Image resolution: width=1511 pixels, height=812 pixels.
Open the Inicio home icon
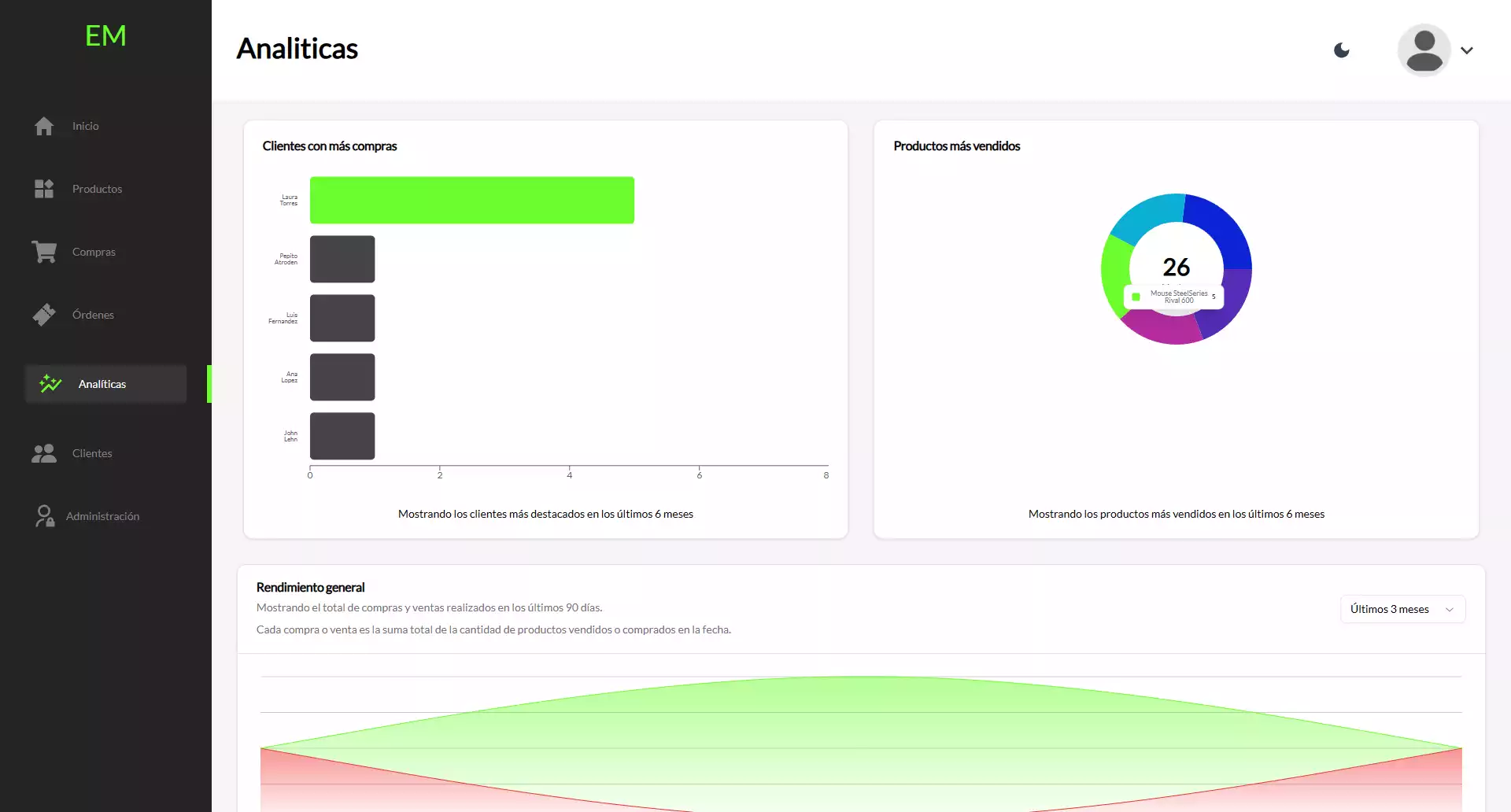point(45,126)
